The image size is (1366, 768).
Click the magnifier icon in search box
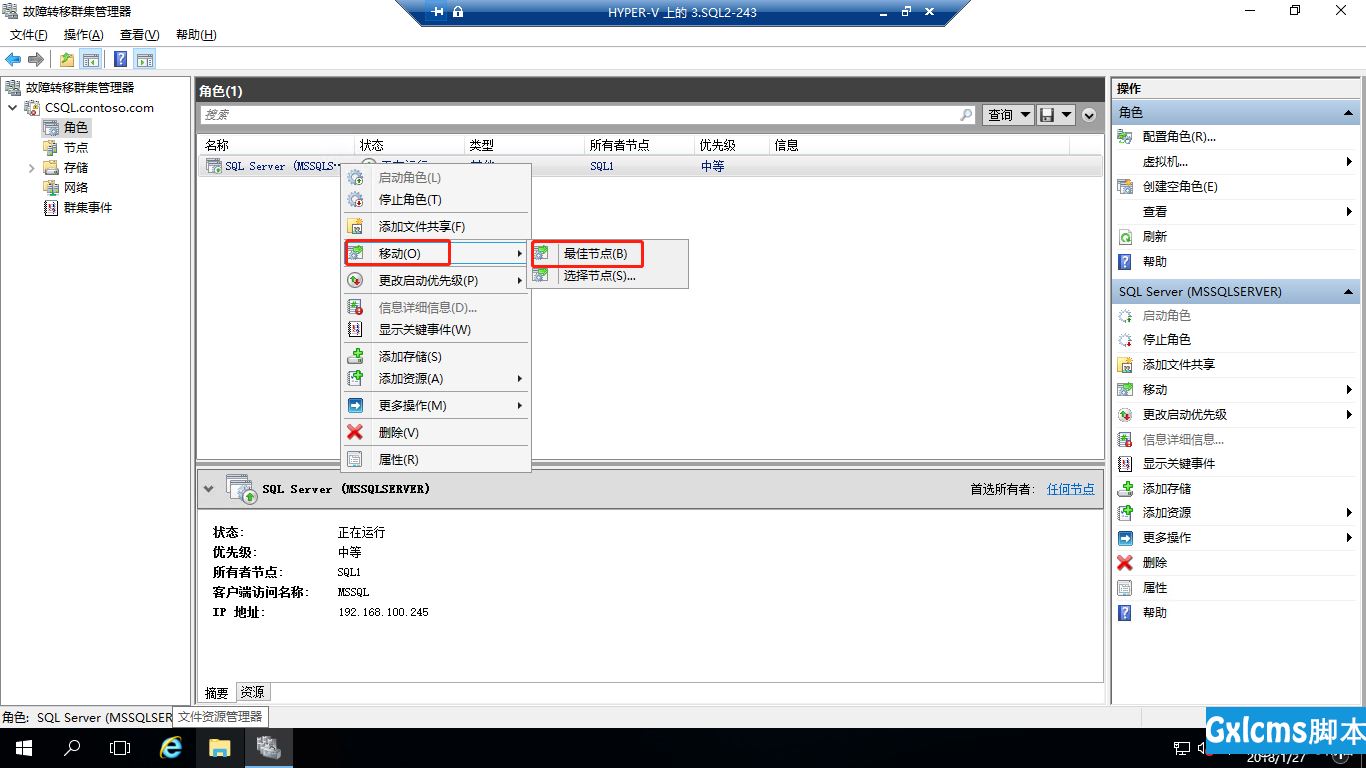click(966, 115)
